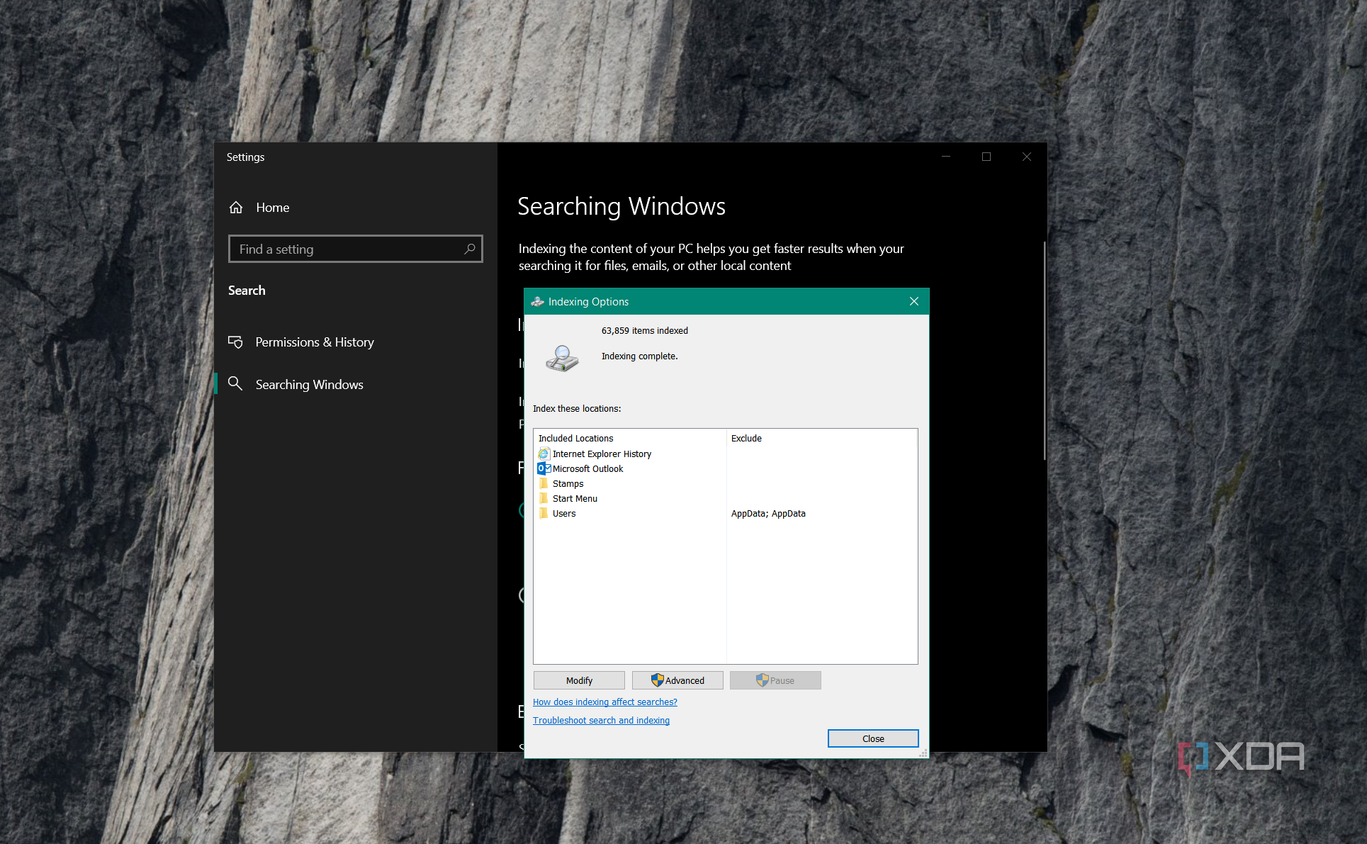The width and height of the screenshot is (1367, 844).
Task: Click the Users folder icon
Action: pyautogui.click(x=544, y=514)
